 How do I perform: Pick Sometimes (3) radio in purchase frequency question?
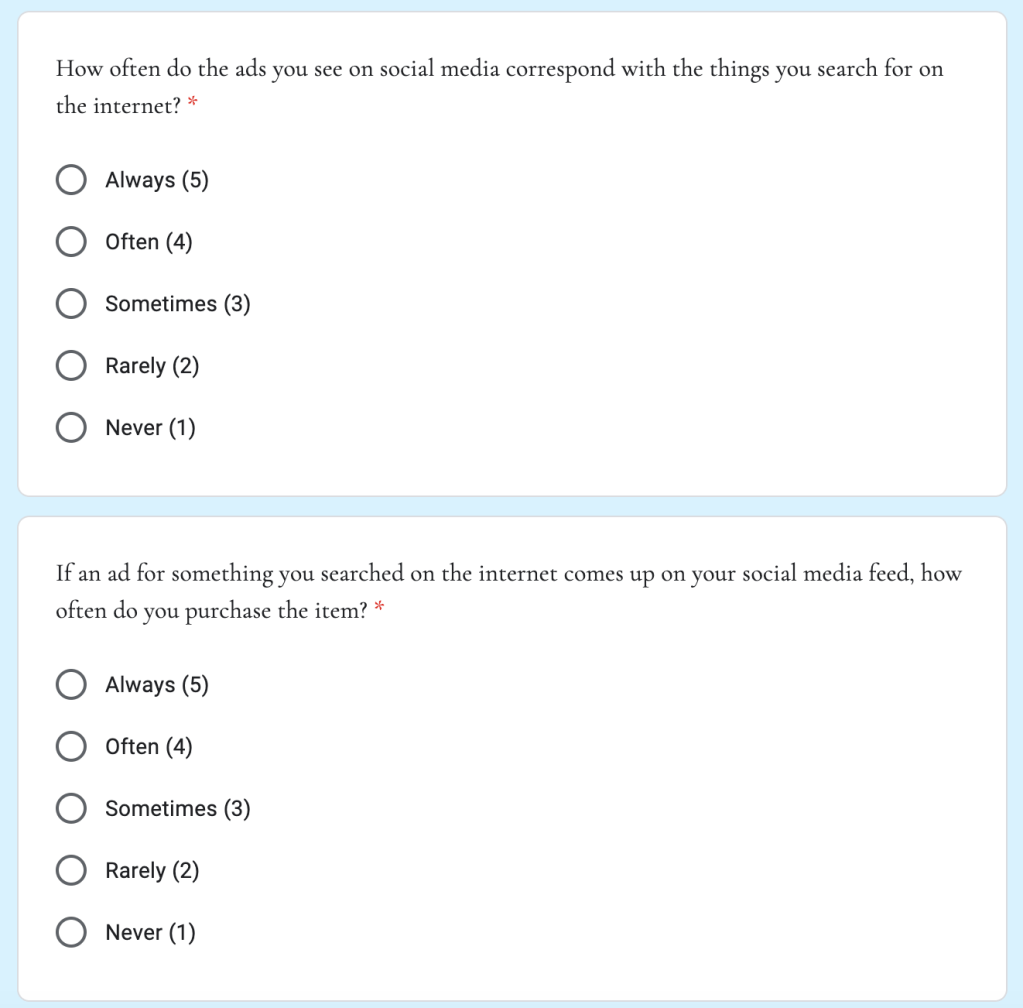[x=71, y=810]
